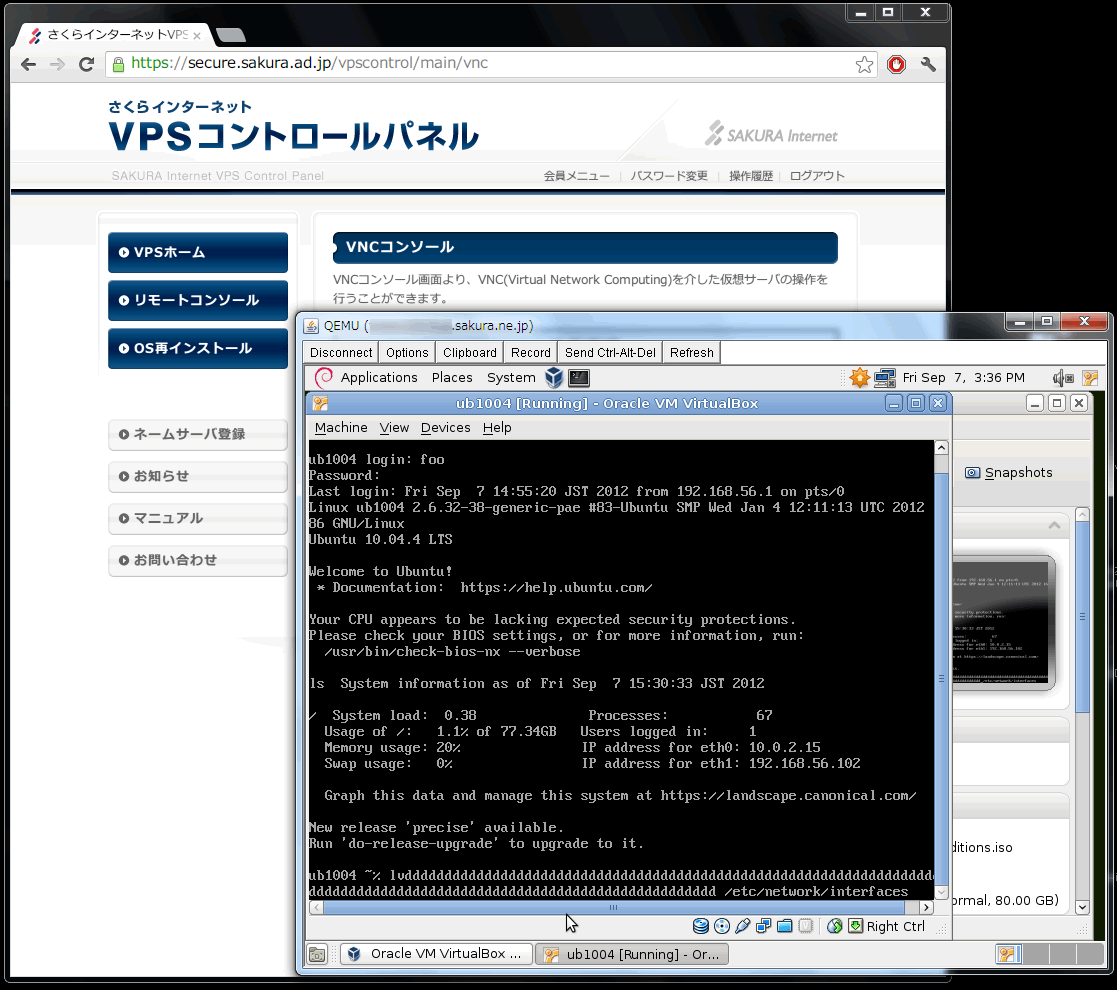
Task: Open the shared folders icon in status bar
Action: 785,926
